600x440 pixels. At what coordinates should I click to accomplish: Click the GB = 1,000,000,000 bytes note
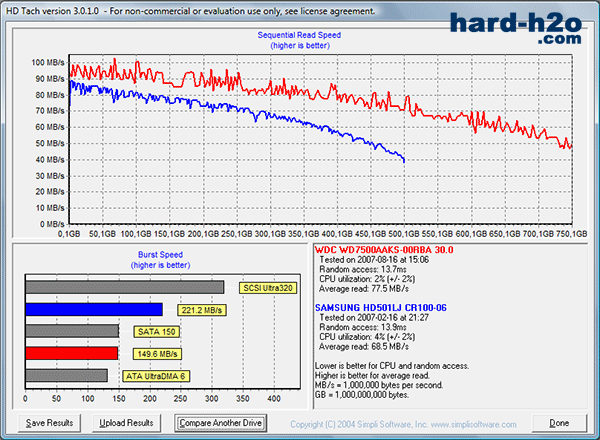click(x=362, y=394)
